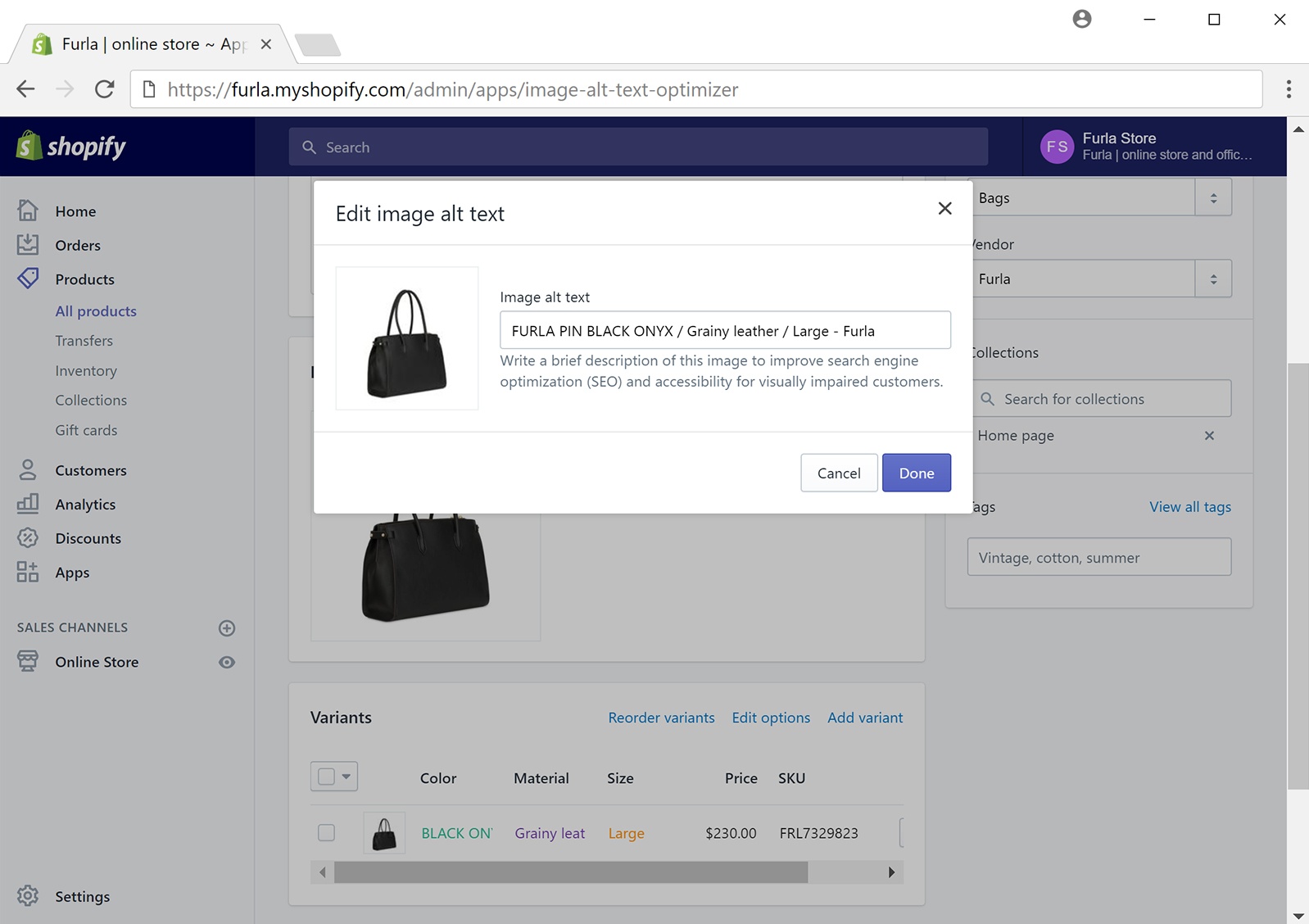
Task: Open Reorder variants link
Action: 661,718
